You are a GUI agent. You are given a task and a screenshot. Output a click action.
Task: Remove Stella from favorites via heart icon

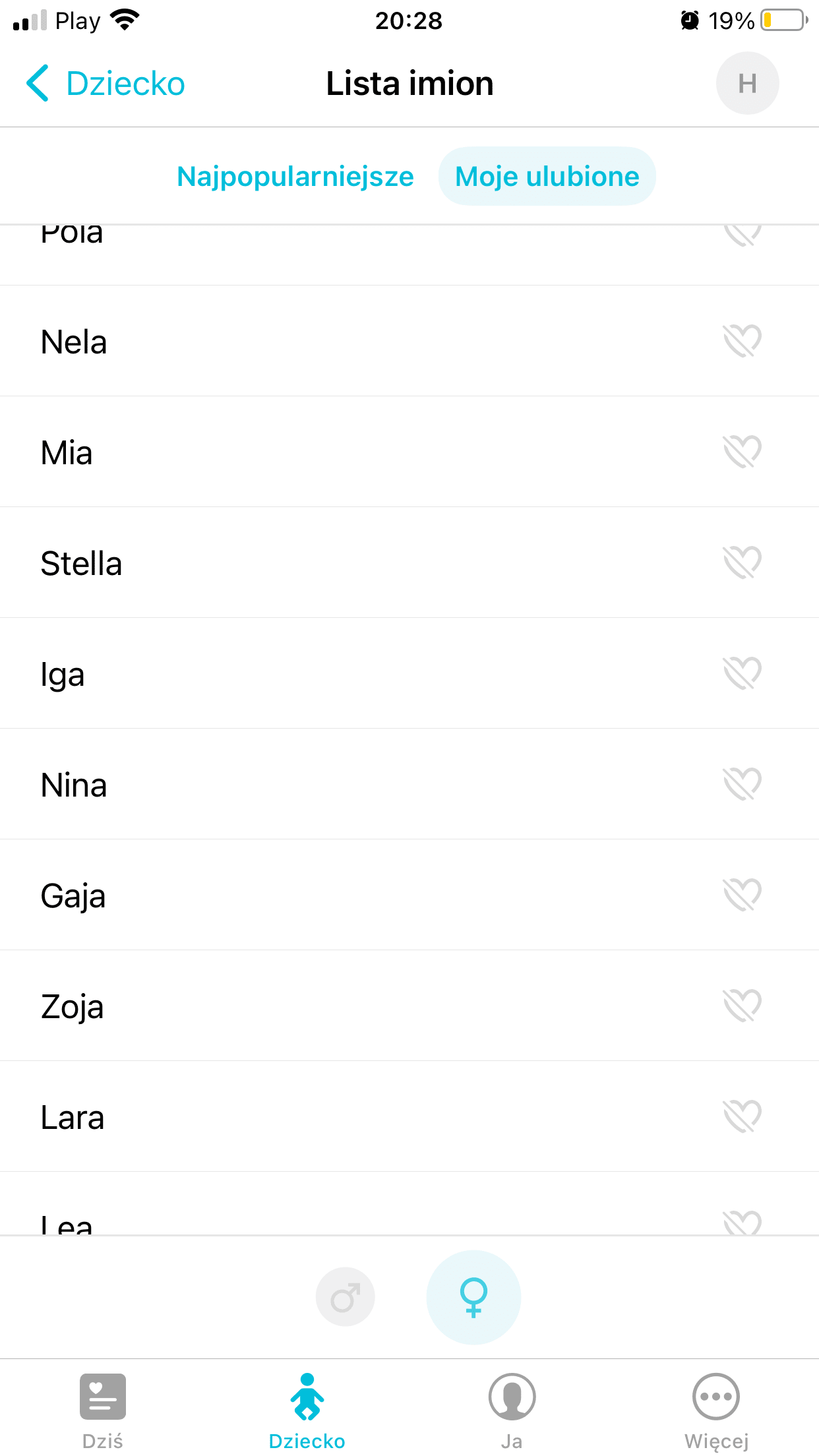coord(742,562)
